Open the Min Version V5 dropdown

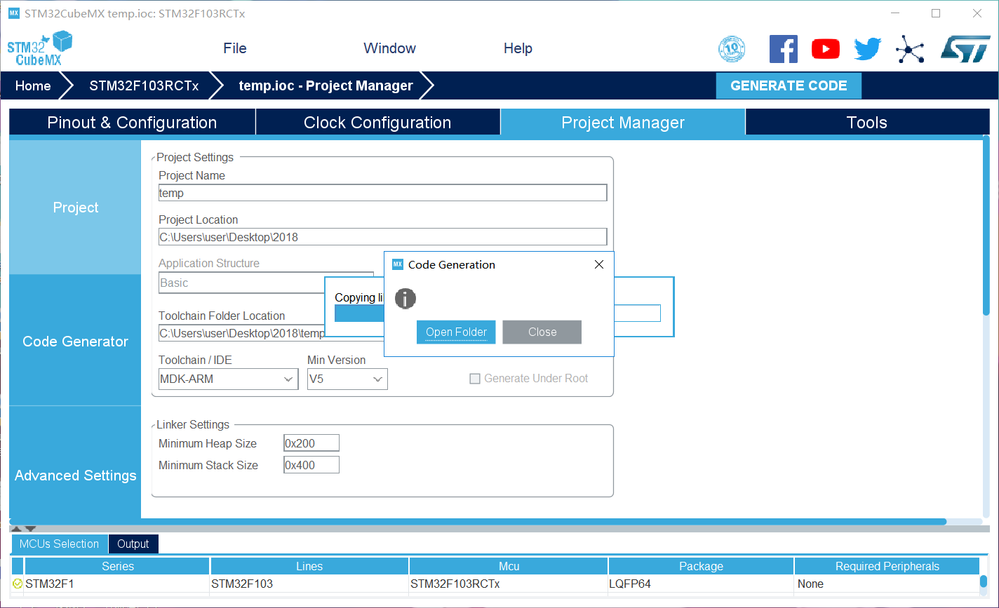point(347,379)
